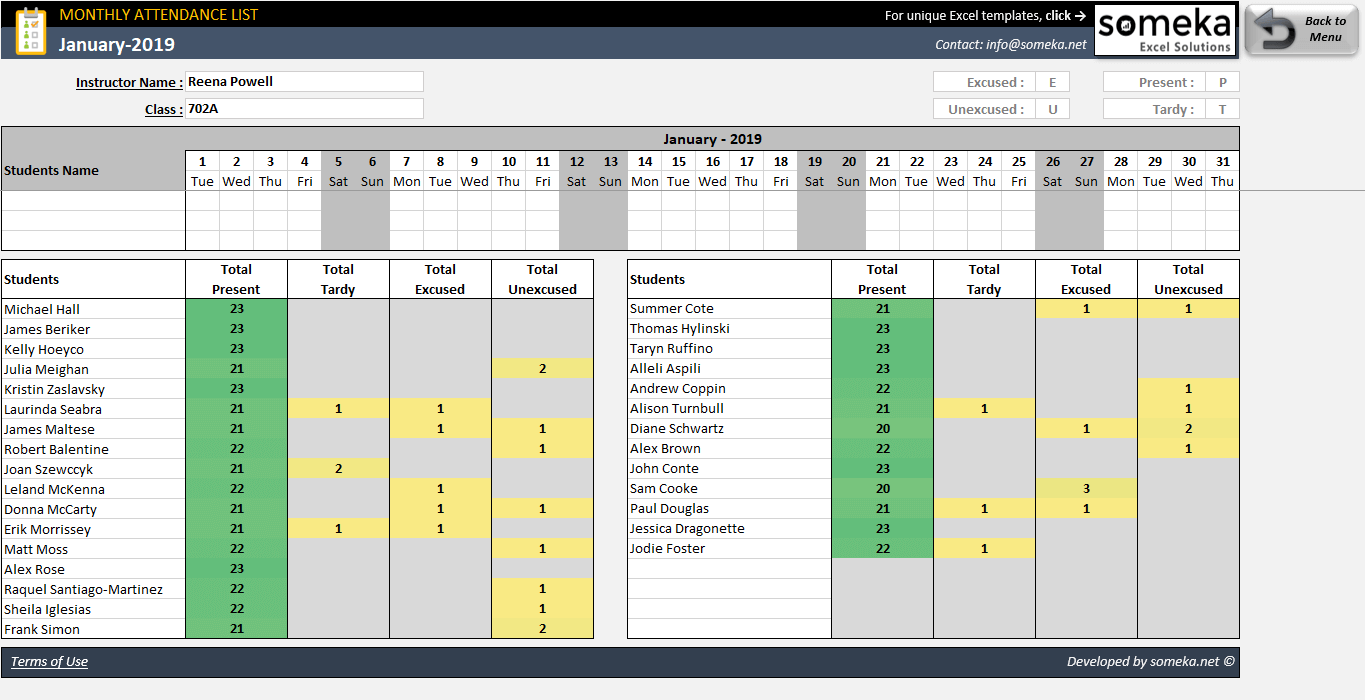This screenshot has height=700, width=1365.
Task: Select student Robert Balentine
Action: (x=93, y=449)
